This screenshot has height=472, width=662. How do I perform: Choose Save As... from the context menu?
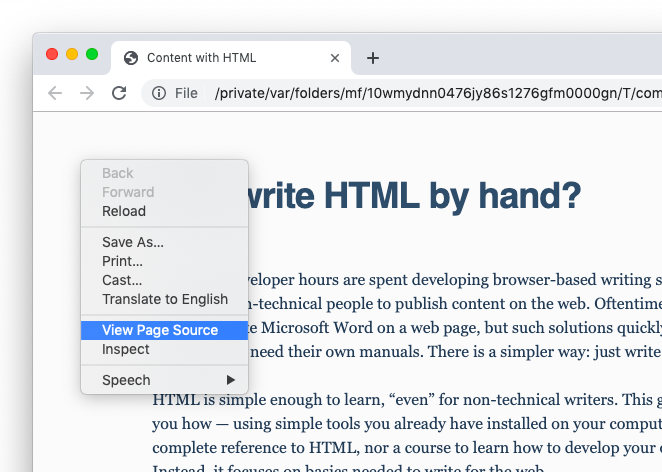[x=165, y=242]
